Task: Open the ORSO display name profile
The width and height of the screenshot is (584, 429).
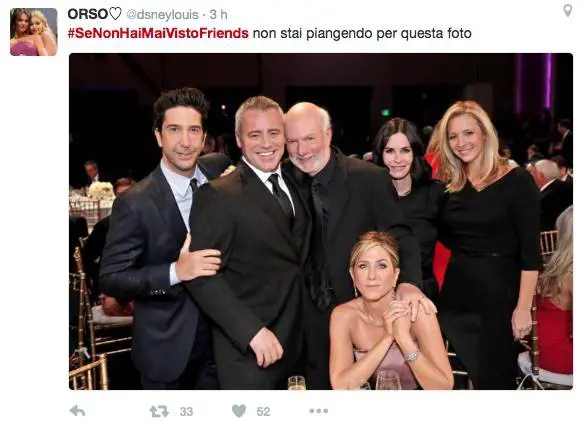Action: pos(88,14)
